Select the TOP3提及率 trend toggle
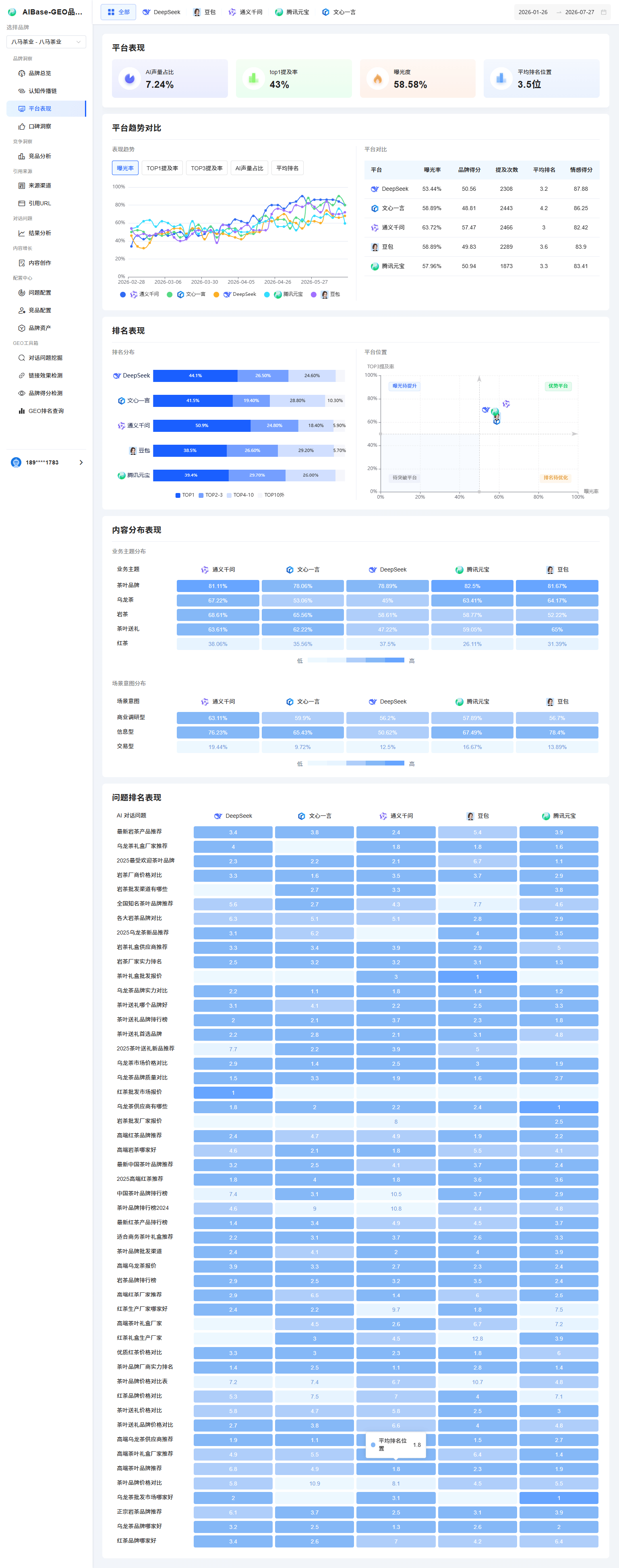619x1568 pixels. (x=207, y=168)
